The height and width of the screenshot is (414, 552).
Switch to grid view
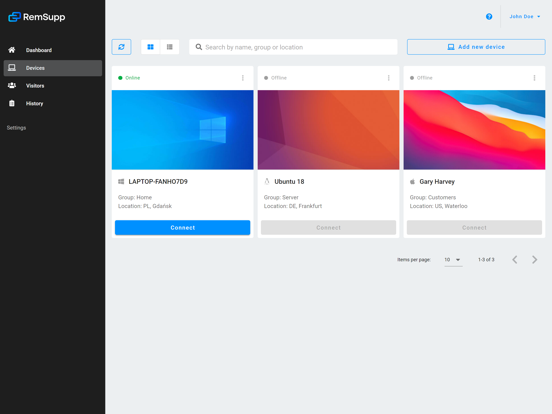click(150, 47)
